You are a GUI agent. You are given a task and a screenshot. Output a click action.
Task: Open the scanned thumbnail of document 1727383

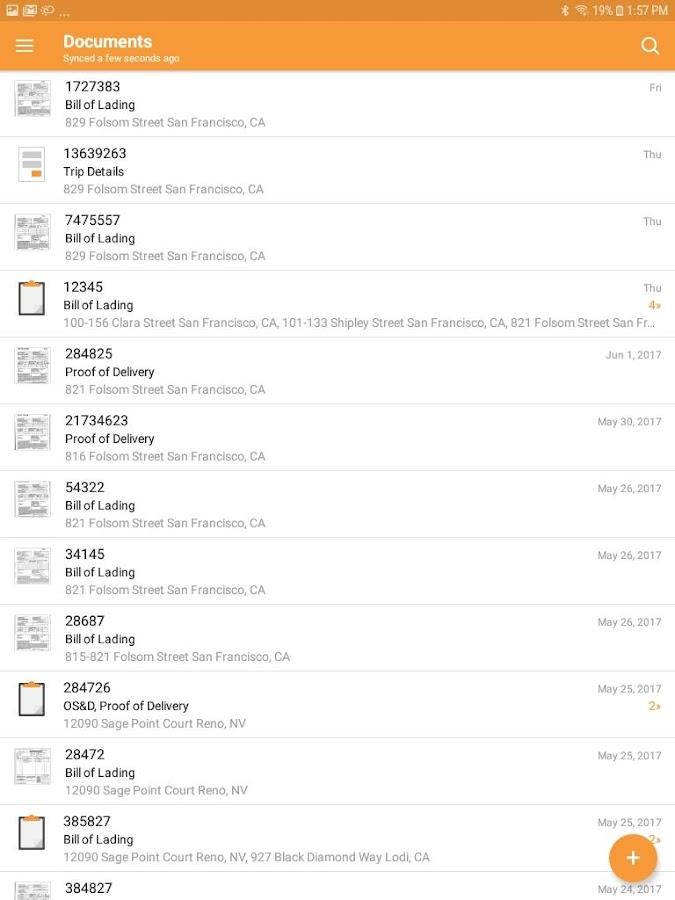click(x=32, y=99)
